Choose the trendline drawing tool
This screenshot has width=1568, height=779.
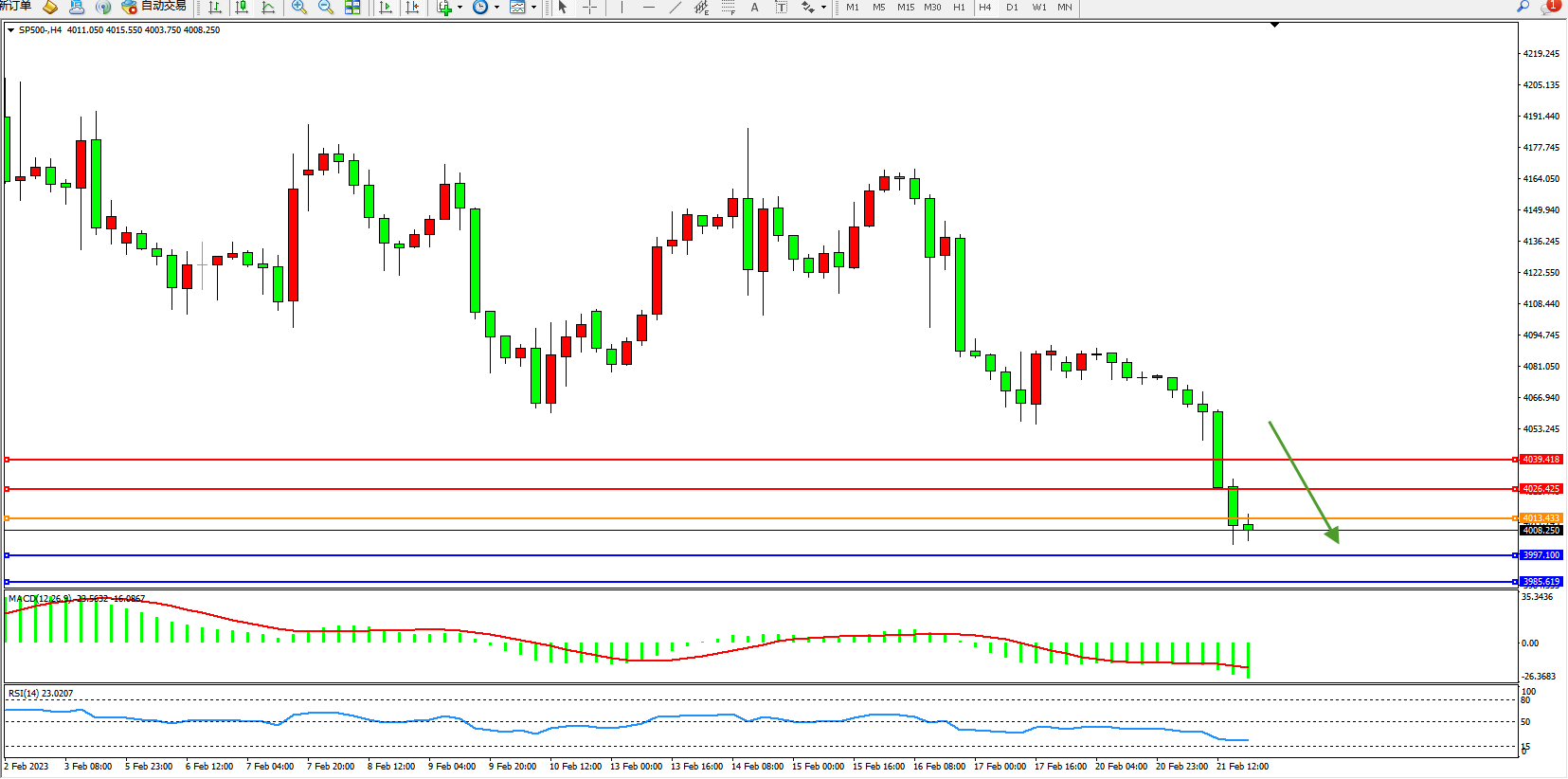pyautogui.click(x=675, y=8)
